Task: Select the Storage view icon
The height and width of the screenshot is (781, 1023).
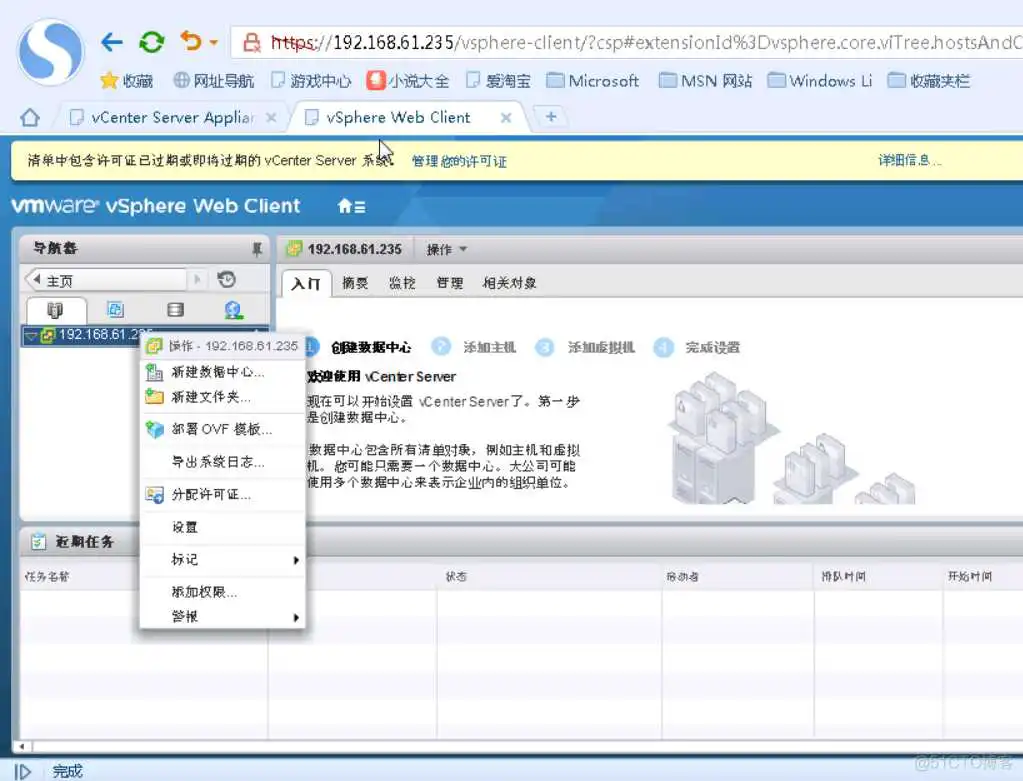Action: tap(176, 309)
